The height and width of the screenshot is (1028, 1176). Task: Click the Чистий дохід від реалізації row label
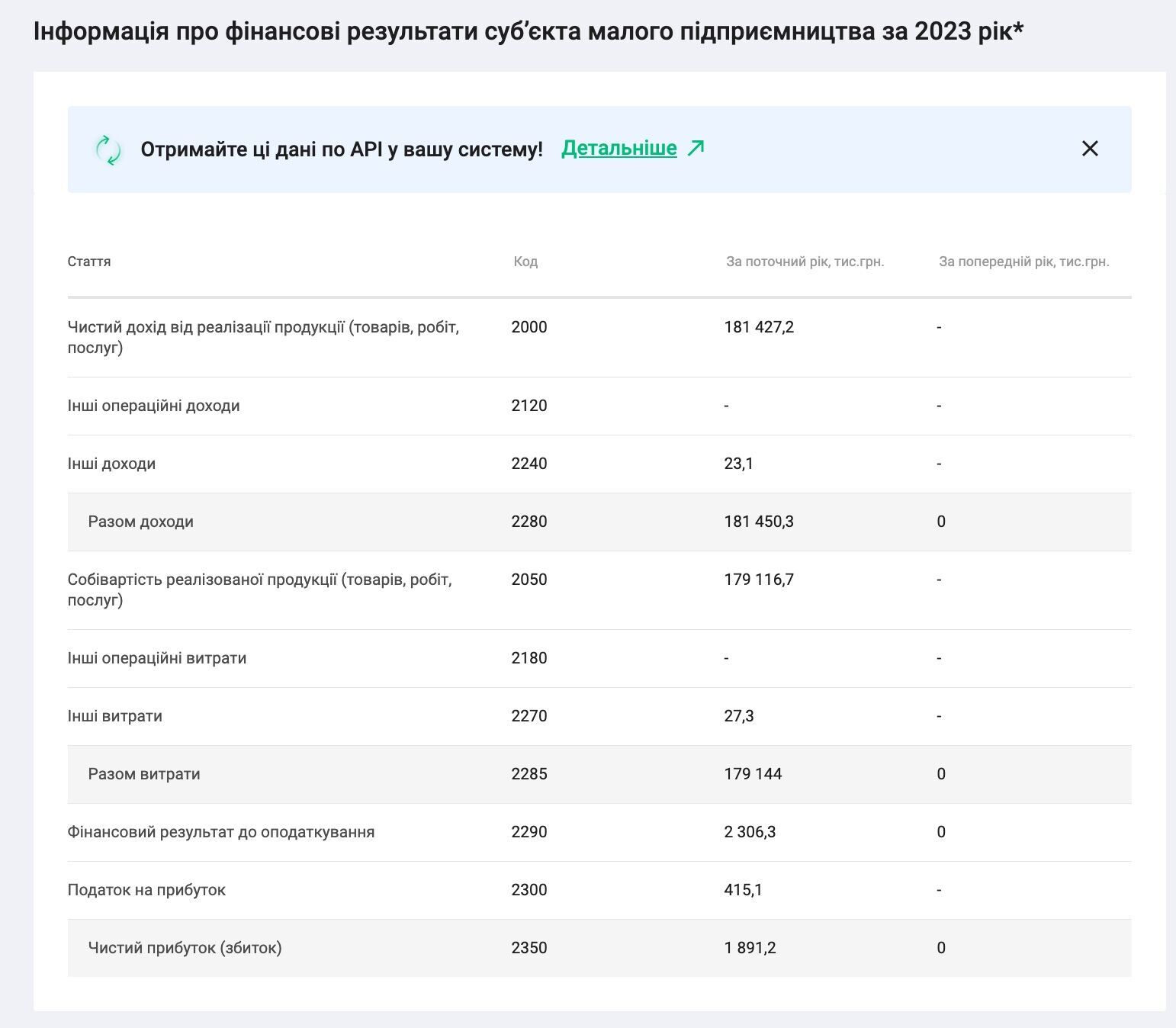263,337
